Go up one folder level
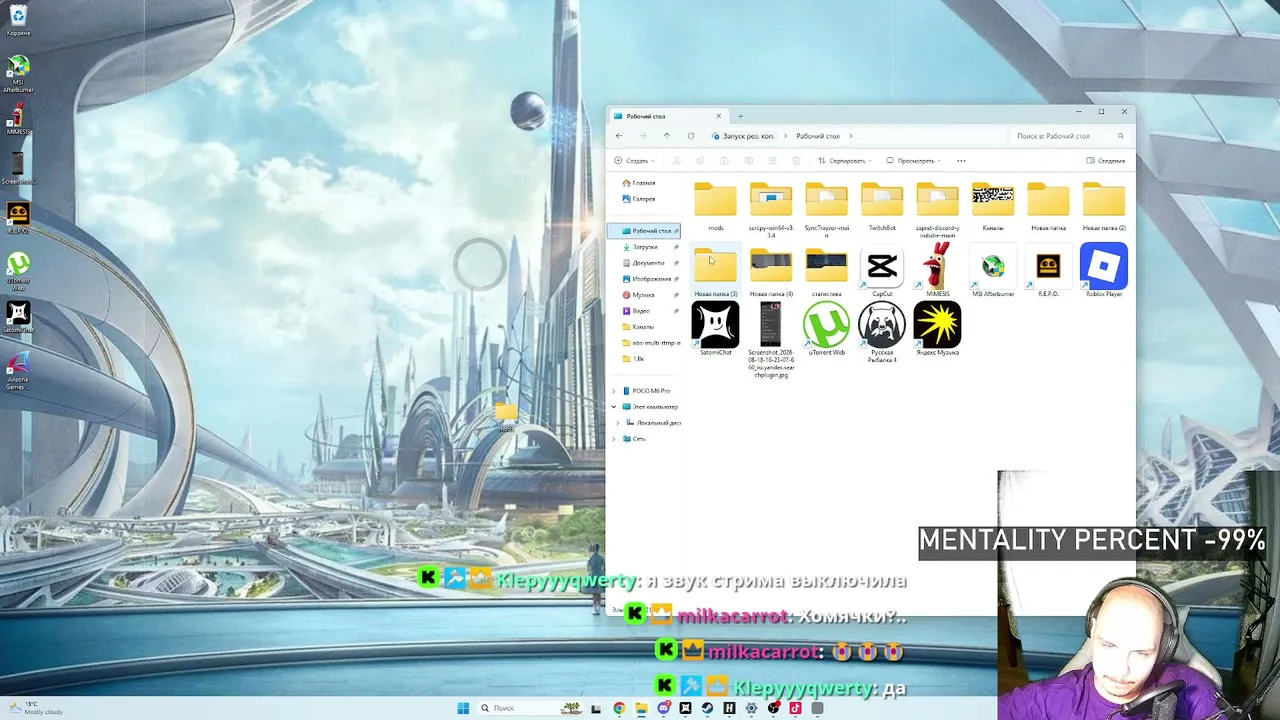This screenshot has width=1280, height=720. 667,136
